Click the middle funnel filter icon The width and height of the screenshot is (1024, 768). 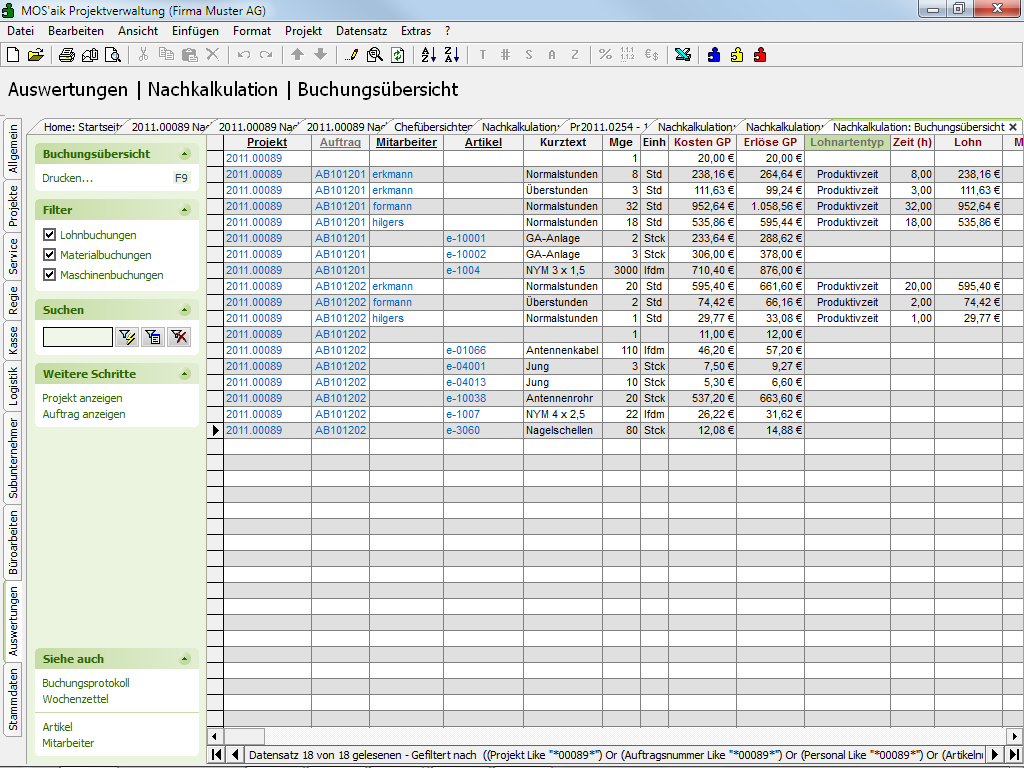pos(153,337)
